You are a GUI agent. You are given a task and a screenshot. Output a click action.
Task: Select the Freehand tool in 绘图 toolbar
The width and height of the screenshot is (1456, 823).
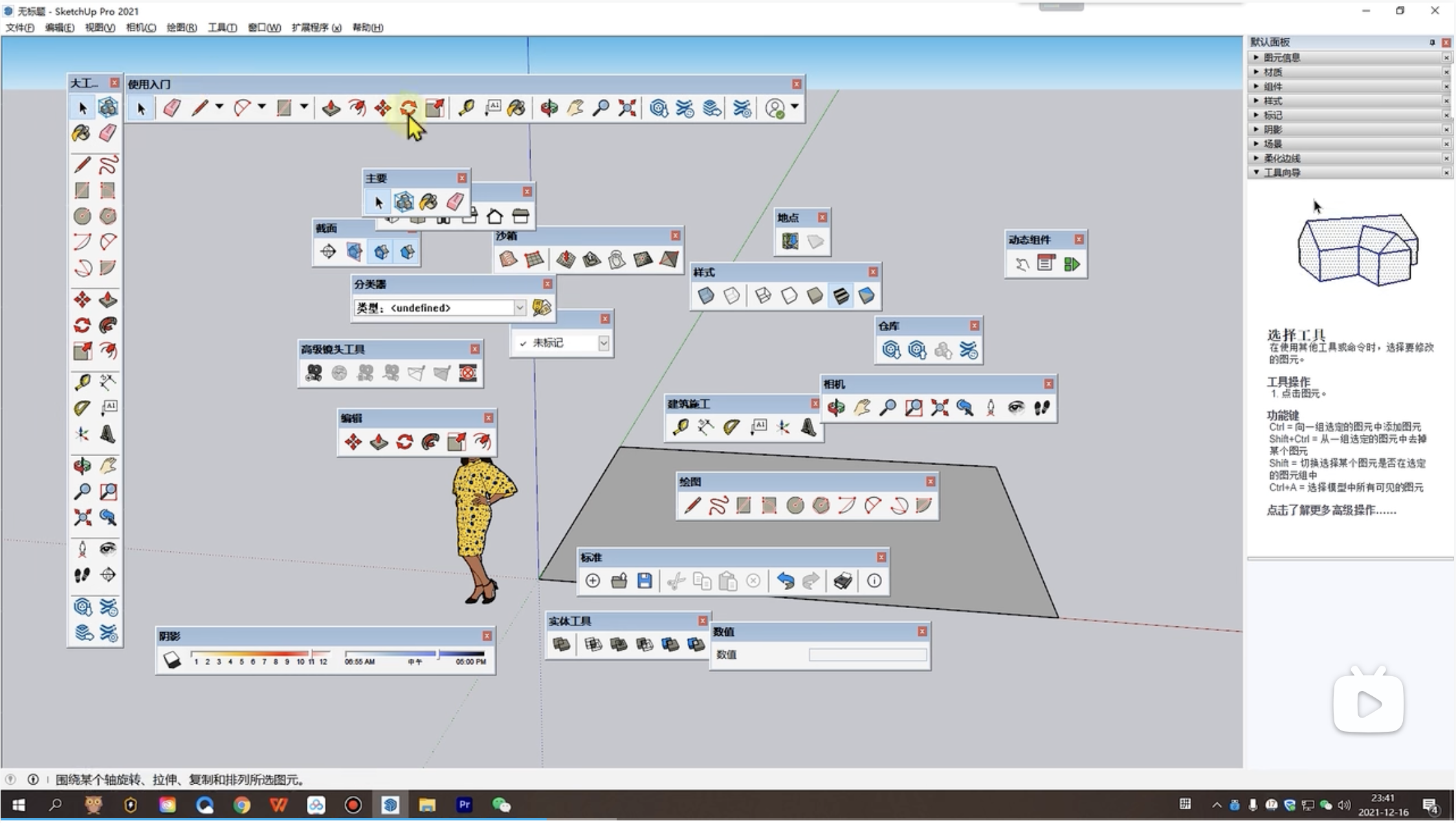coord(718,505)
